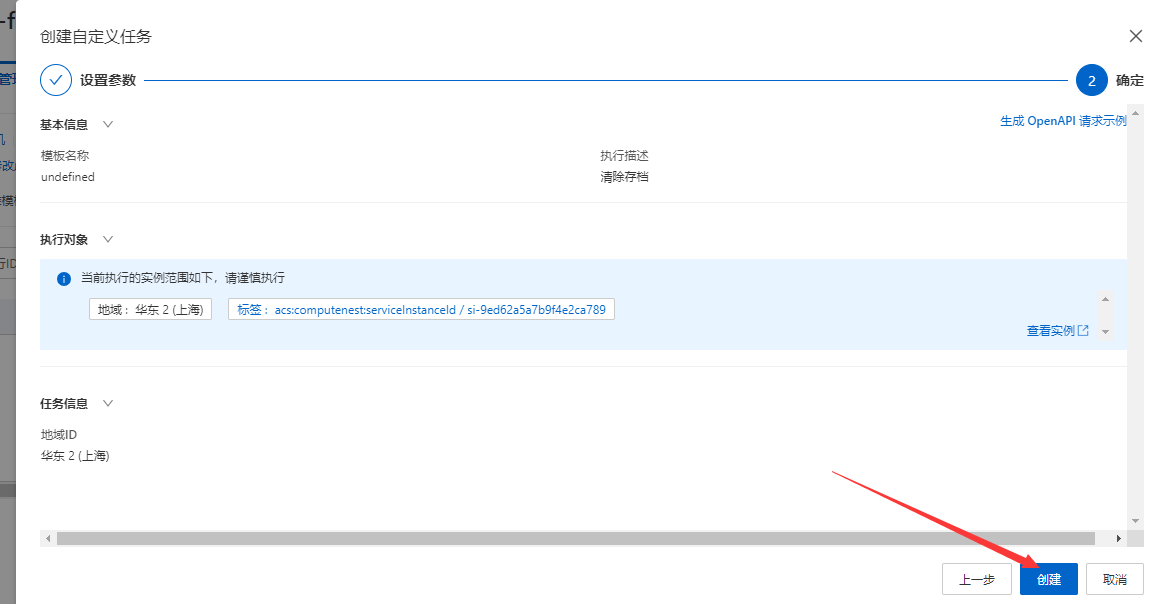
Task: Click the 执行对象 section heading
Action: (64, 239)
